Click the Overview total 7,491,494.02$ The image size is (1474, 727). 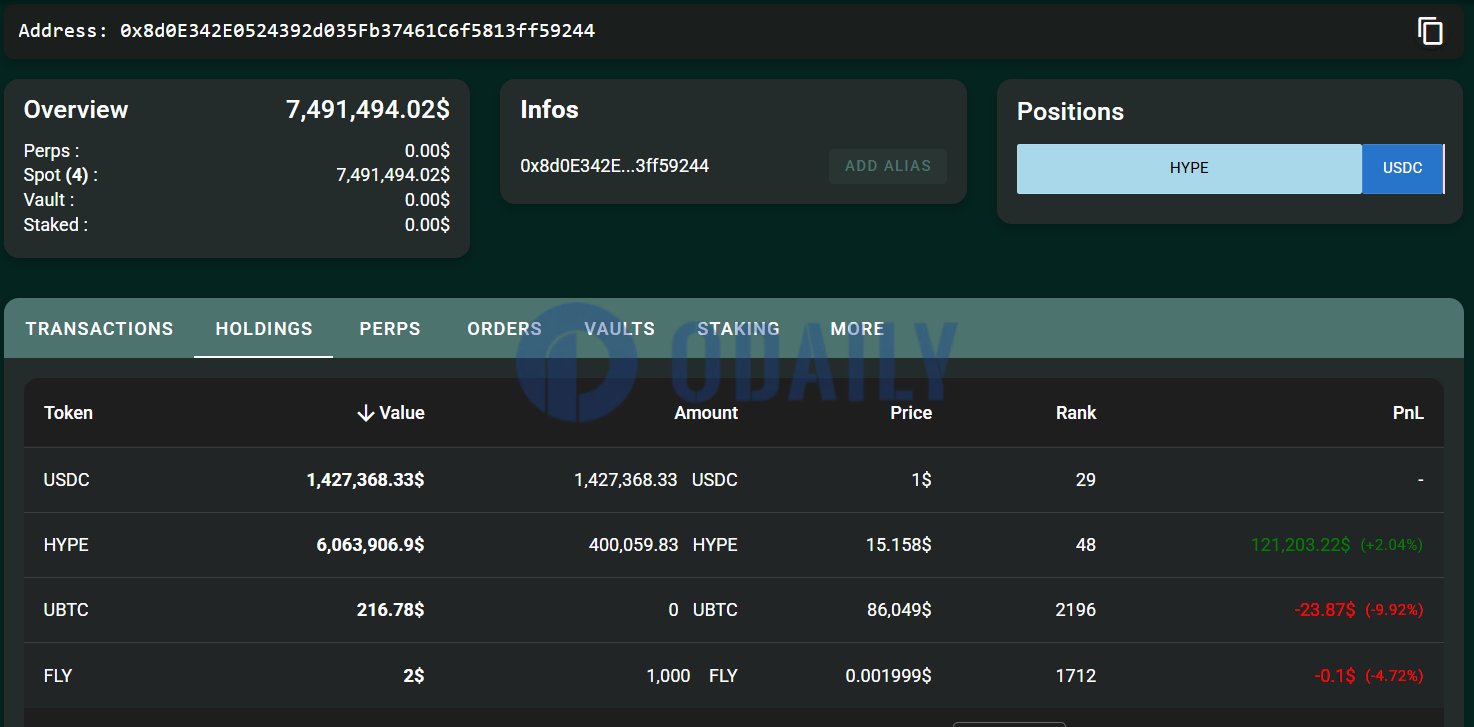click(368, 110)
